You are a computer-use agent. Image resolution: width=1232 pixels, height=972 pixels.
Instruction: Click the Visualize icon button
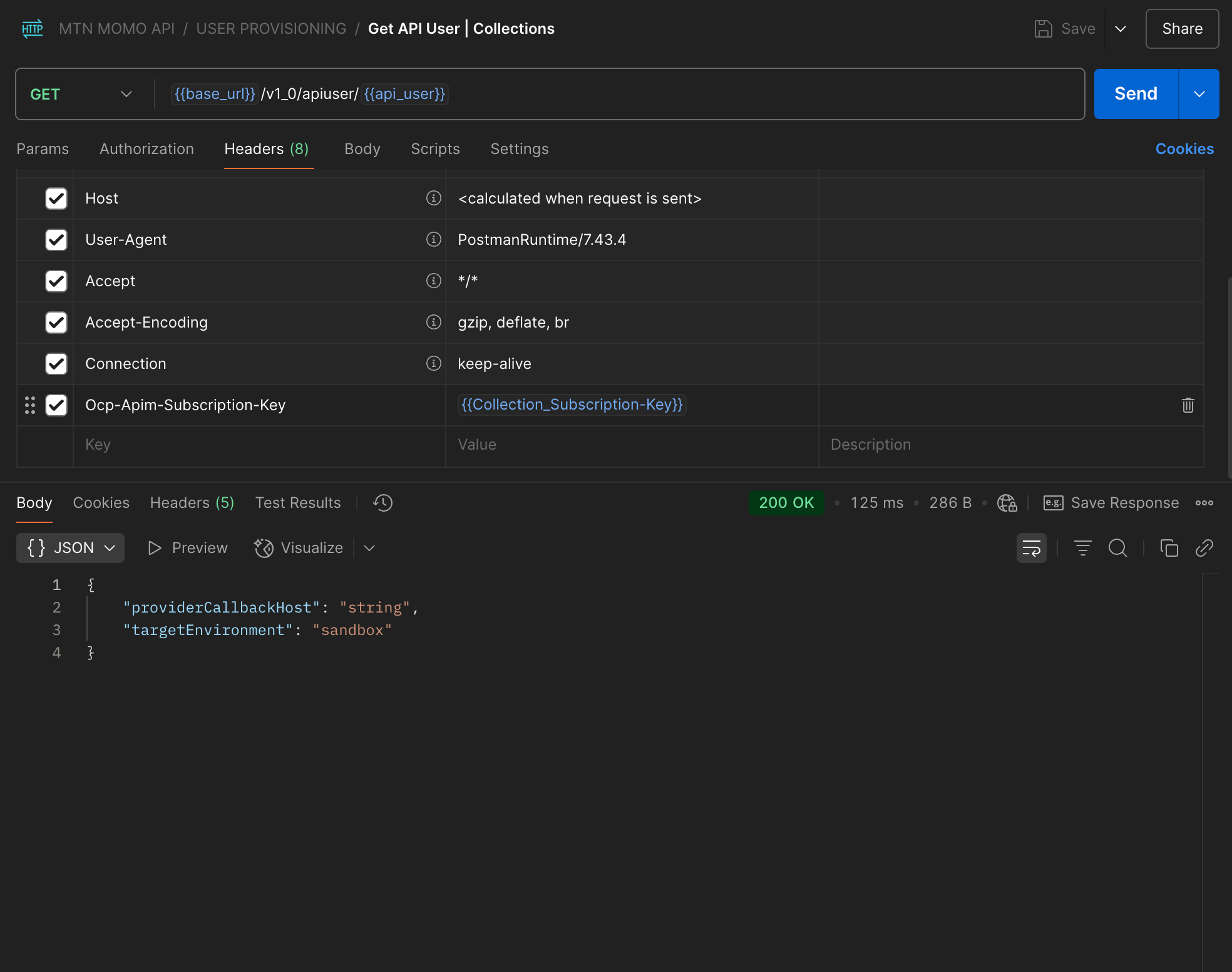coord(299,548)
